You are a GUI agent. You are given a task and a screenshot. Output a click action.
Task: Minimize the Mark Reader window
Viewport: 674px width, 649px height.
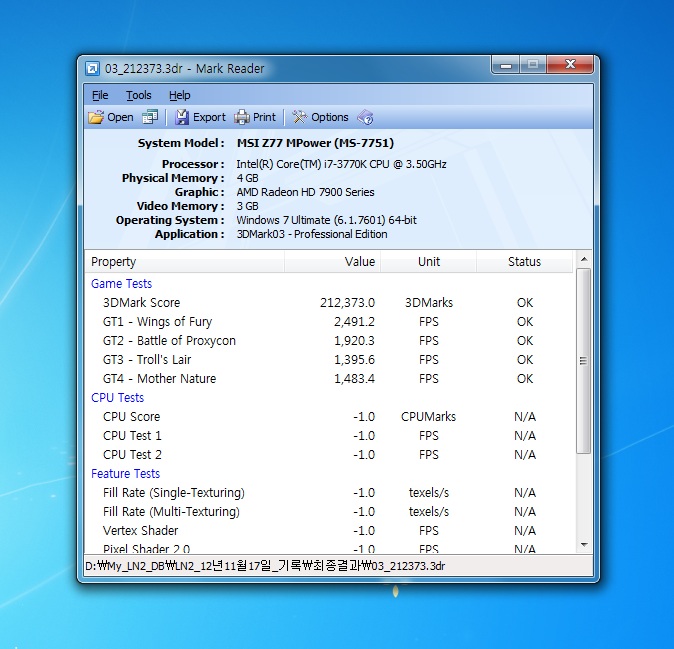(x=506, y=65)
